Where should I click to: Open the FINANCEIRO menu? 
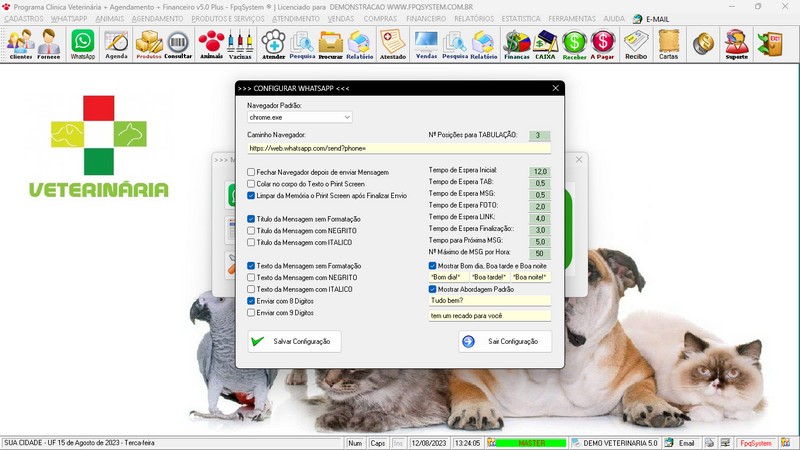(426, 19)
